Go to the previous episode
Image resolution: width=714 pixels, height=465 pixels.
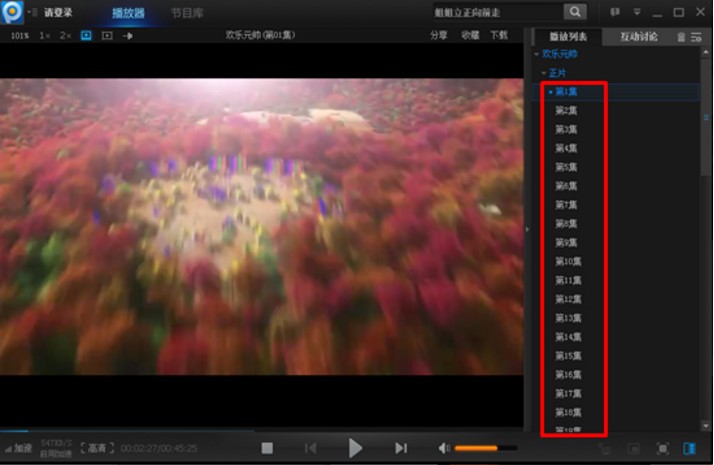tap(311, 448)
